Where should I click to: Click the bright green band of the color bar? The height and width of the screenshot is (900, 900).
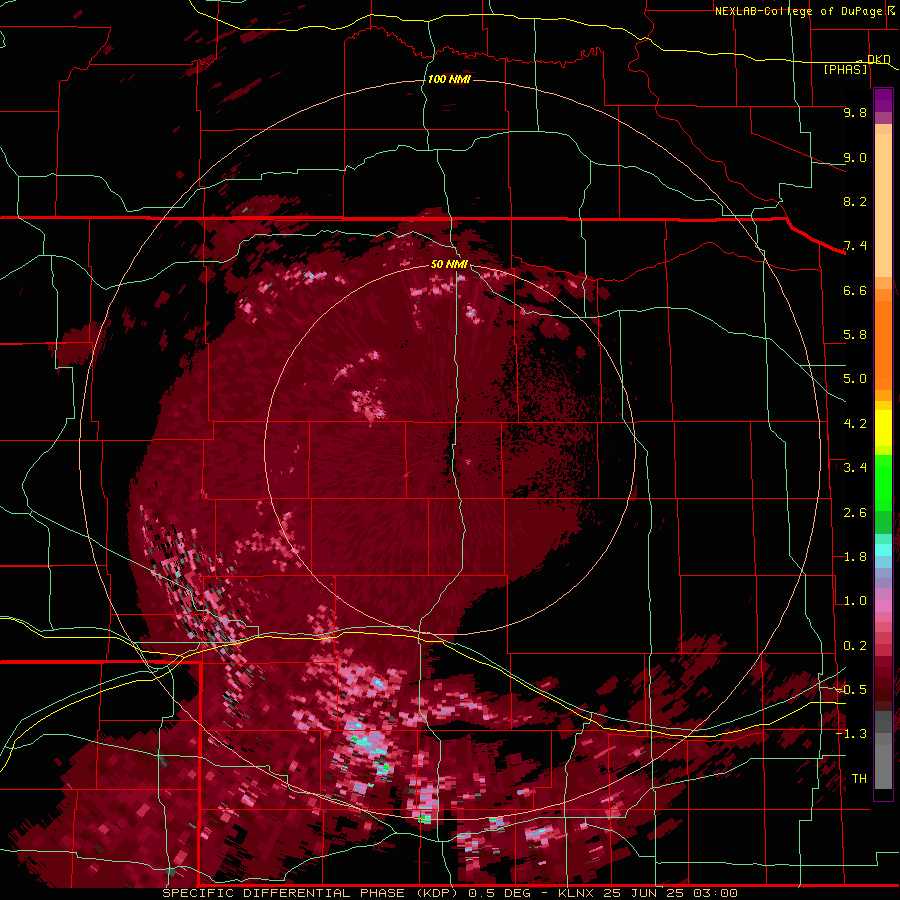883,482
